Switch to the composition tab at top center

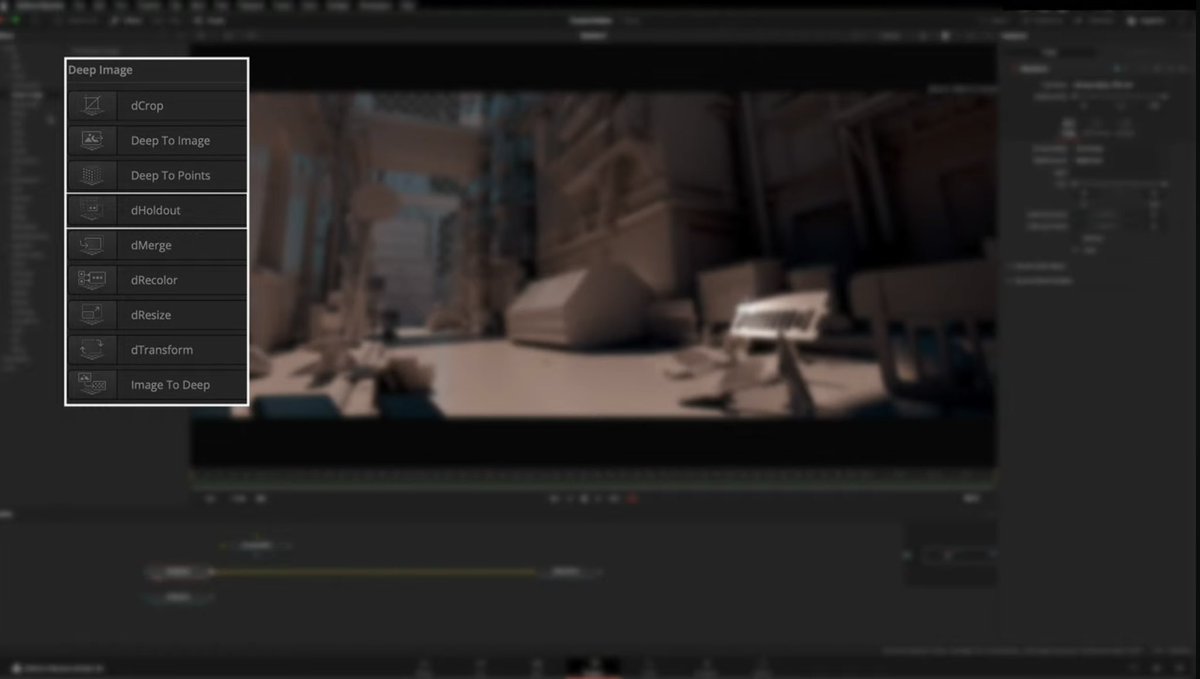(592, 19)
